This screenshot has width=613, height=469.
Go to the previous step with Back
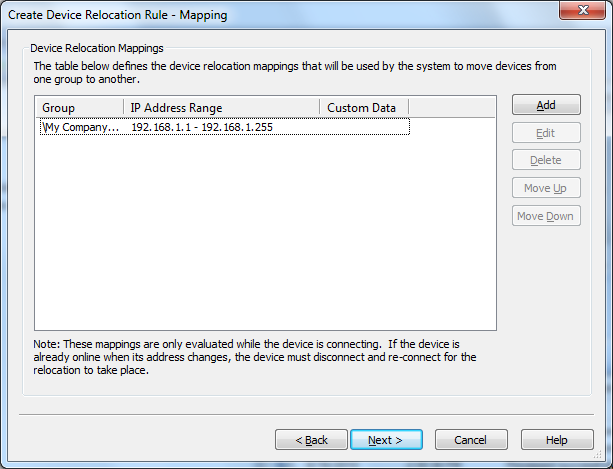tap(311, 440)
